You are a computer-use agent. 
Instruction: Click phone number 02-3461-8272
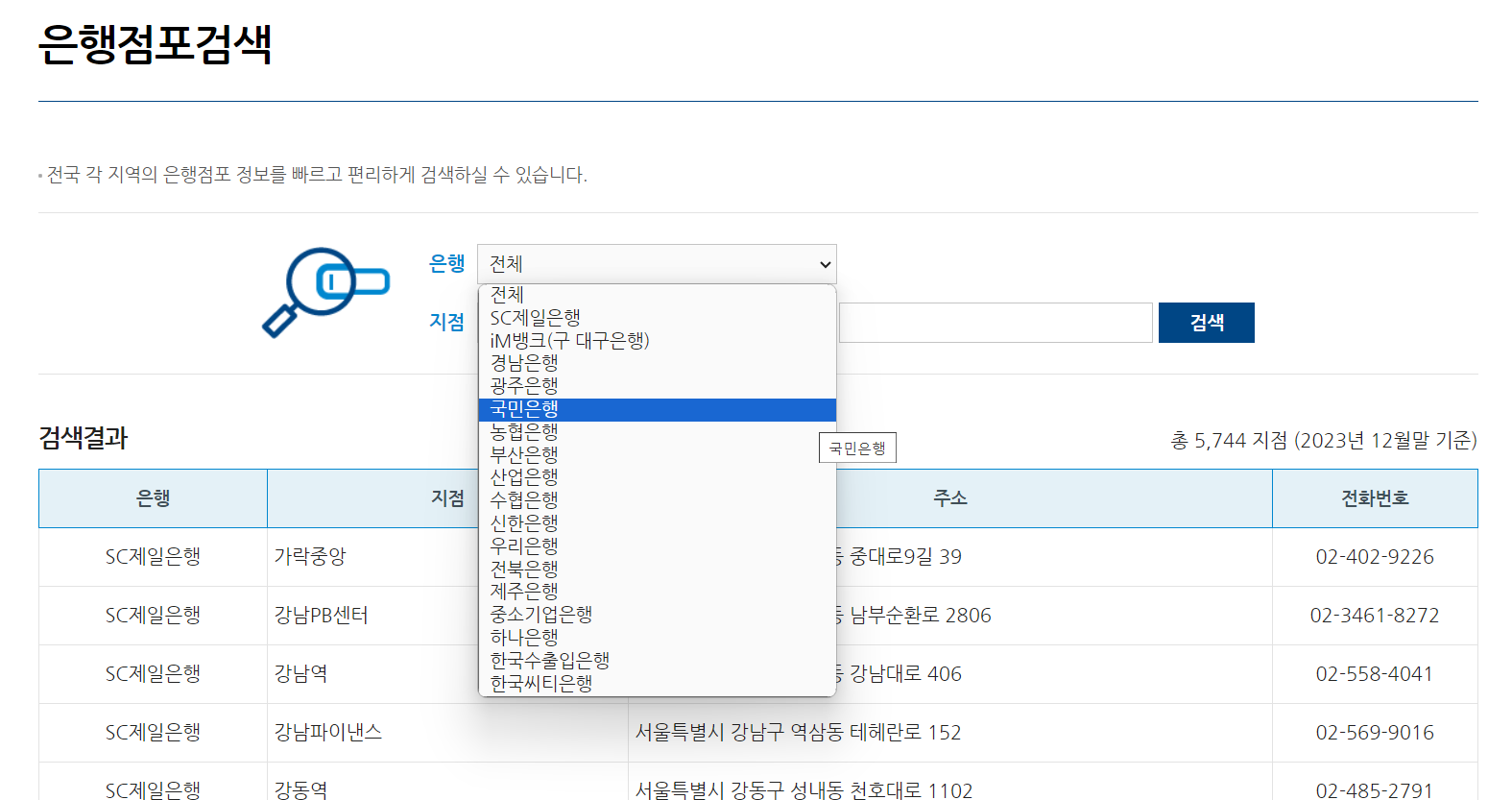1375,616
